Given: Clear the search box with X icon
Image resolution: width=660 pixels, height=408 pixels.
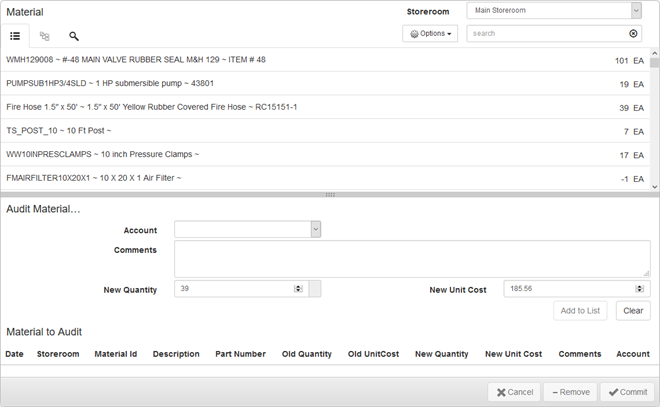Looking at the screenshot, I should [x=633, y=33].
